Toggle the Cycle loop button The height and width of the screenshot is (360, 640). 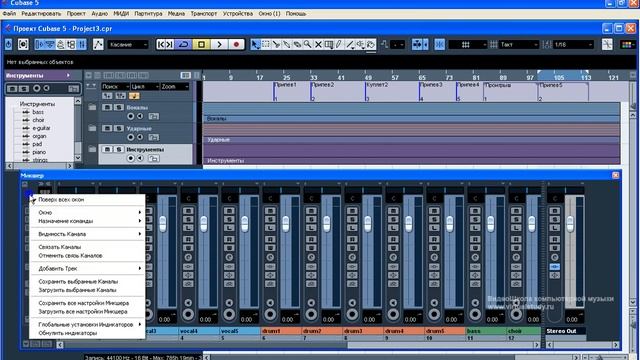coord(184,44)
